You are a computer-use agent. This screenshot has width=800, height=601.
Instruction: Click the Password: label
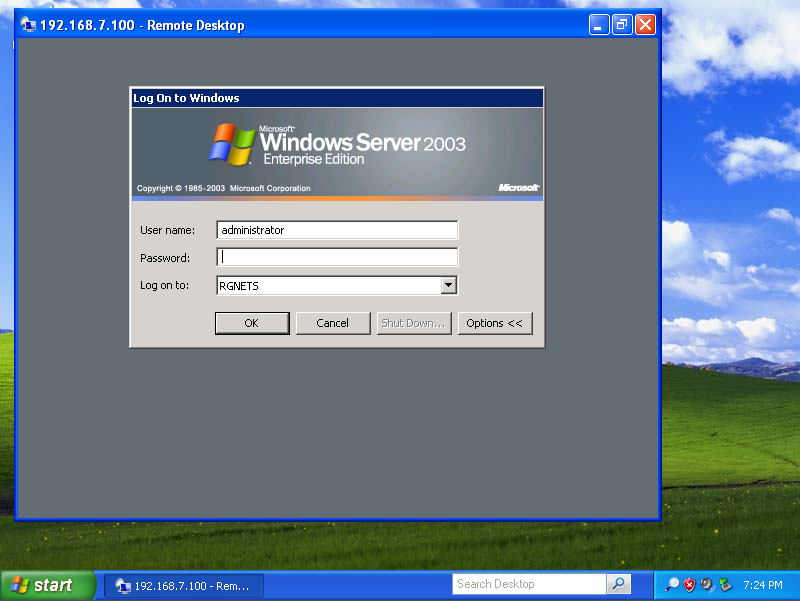165,258
